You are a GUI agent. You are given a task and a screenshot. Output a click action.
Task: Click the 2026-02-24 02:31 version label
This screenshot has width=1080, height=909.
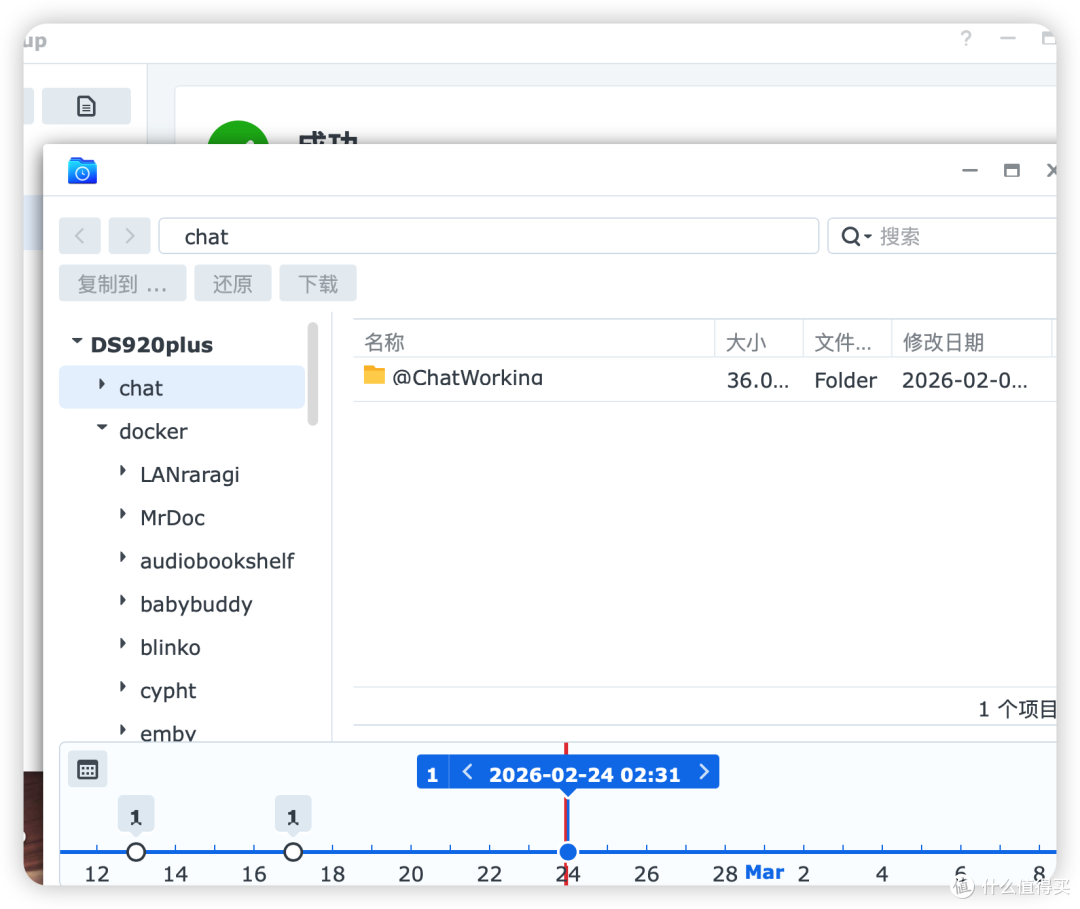[x=584, y=774]
